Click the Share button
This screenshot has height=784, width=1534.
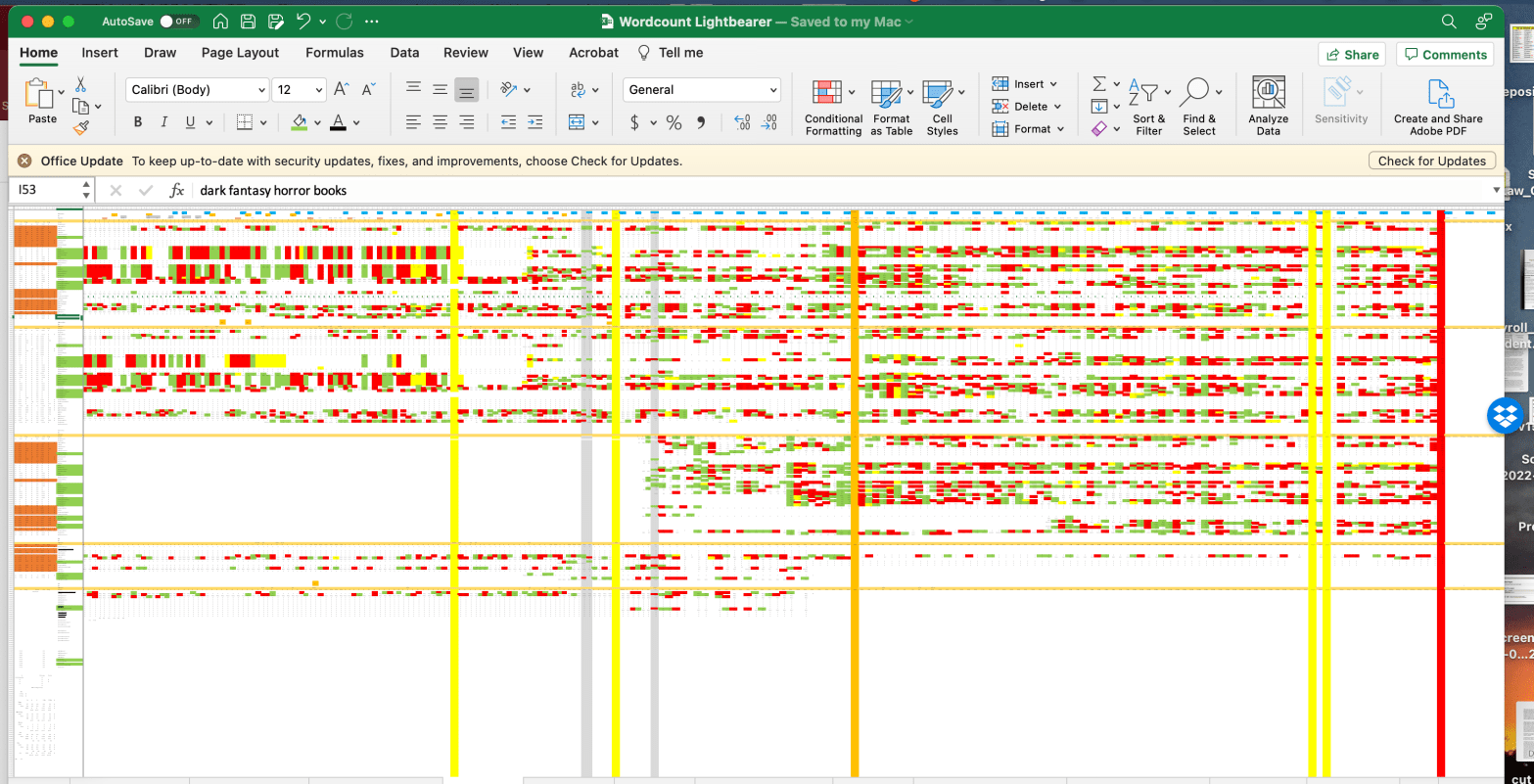pyautogui.click(x=1350, y=55)
